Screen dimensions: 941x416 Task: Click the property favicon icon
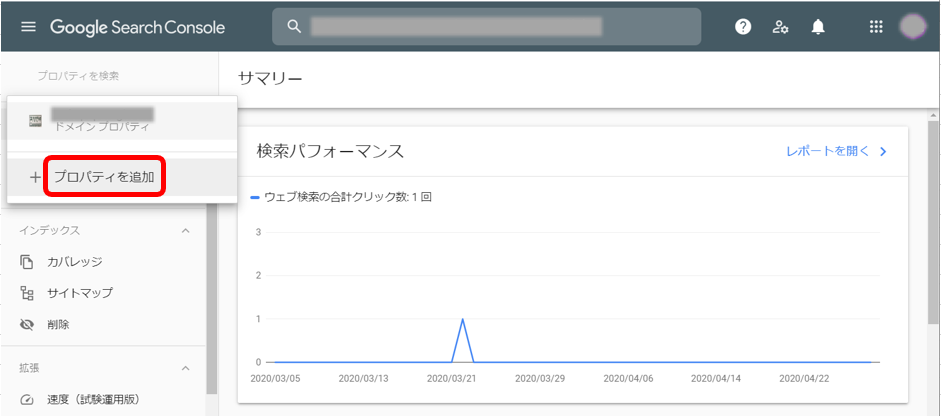pyautogui.click(x=35, y=121)
